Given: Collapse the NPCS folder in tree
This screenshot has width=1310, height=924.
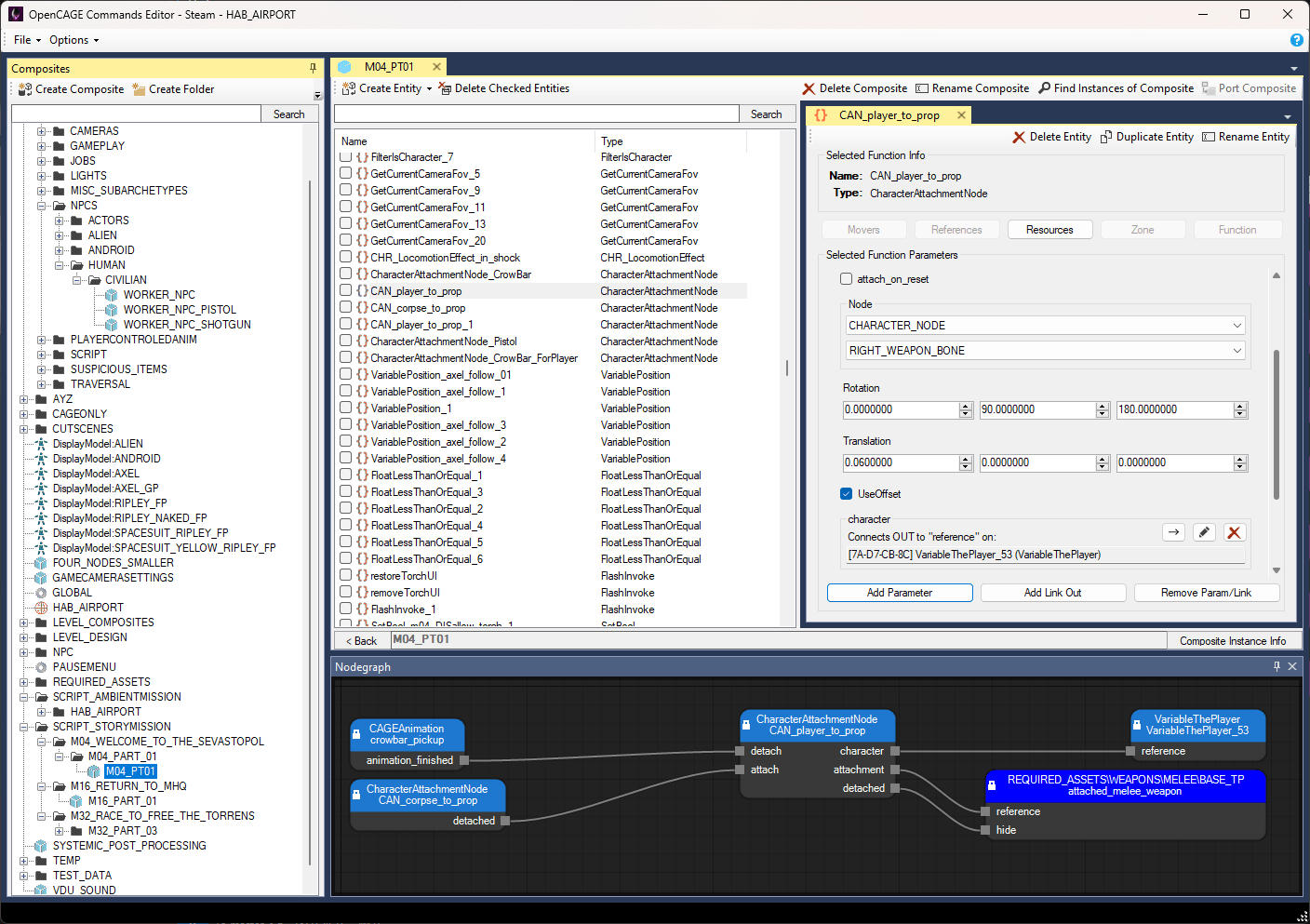Looking at the screenshot, I should pos(42,206).
